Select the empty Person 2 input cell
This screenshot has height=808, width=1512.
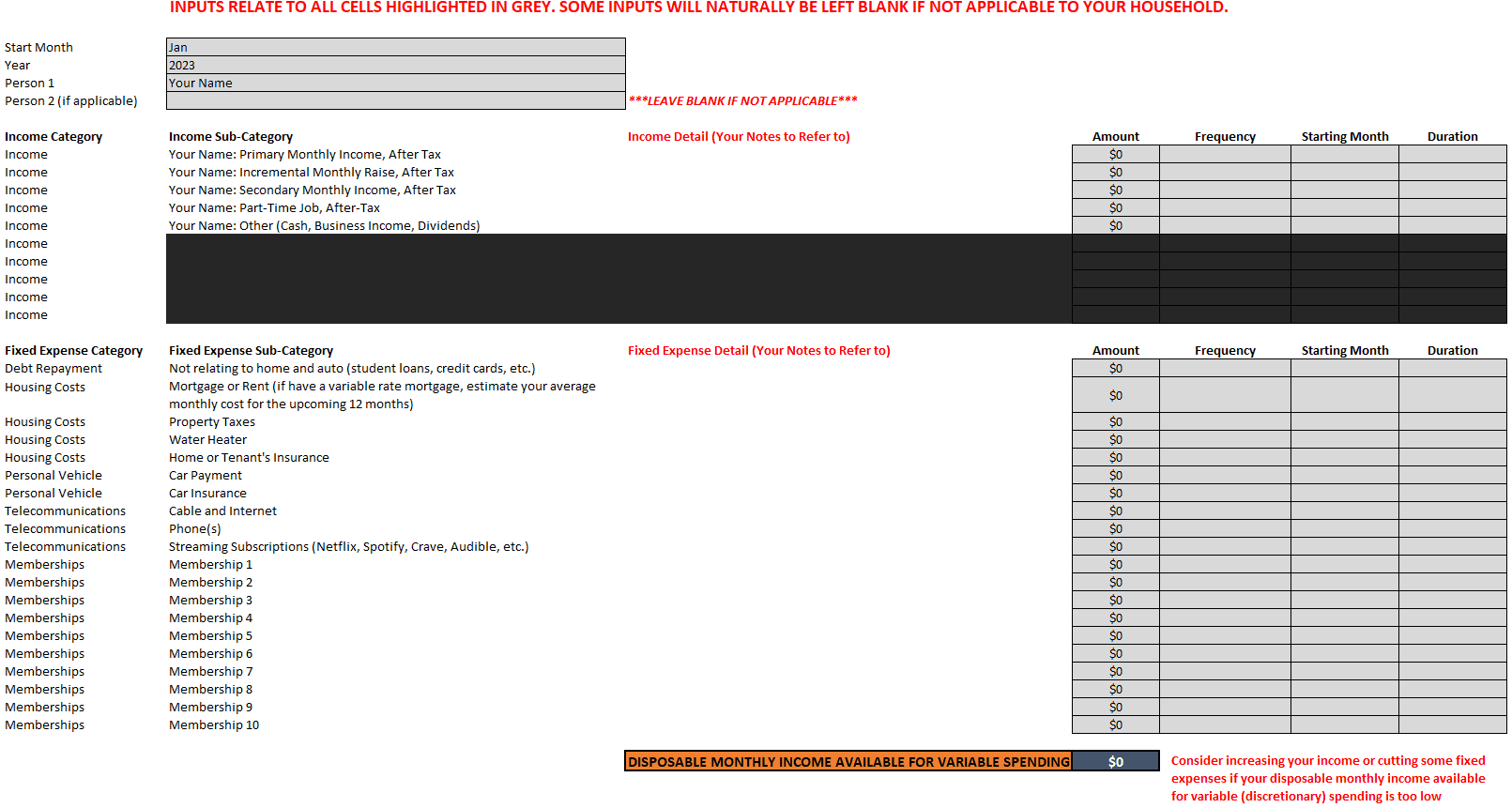click(395, 100)
